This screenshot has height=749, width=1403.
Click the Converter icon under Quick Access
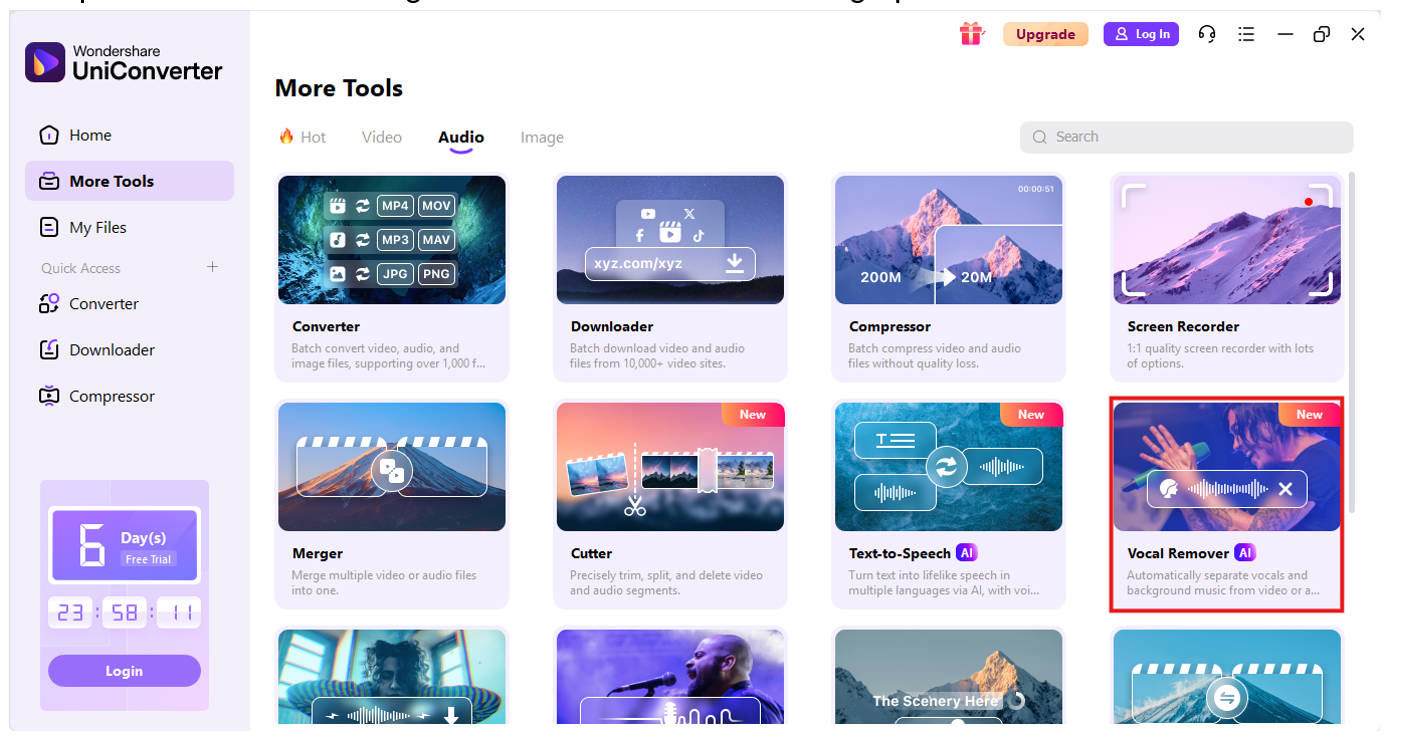[48, 303]
